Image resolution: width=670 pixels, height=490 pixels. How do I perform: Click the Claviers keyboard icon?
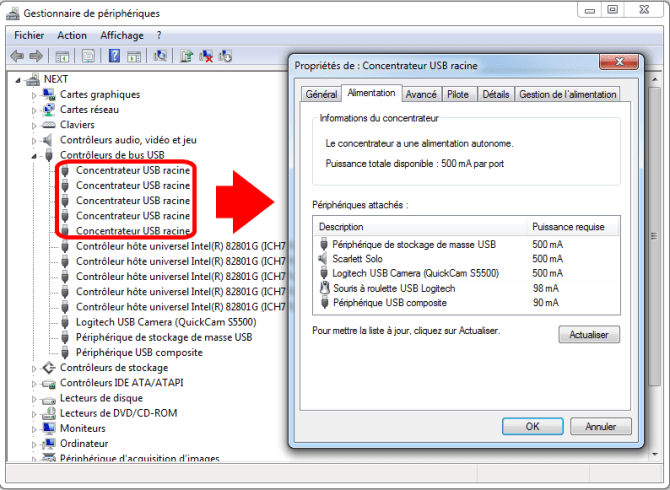click(x=49, y=125)
